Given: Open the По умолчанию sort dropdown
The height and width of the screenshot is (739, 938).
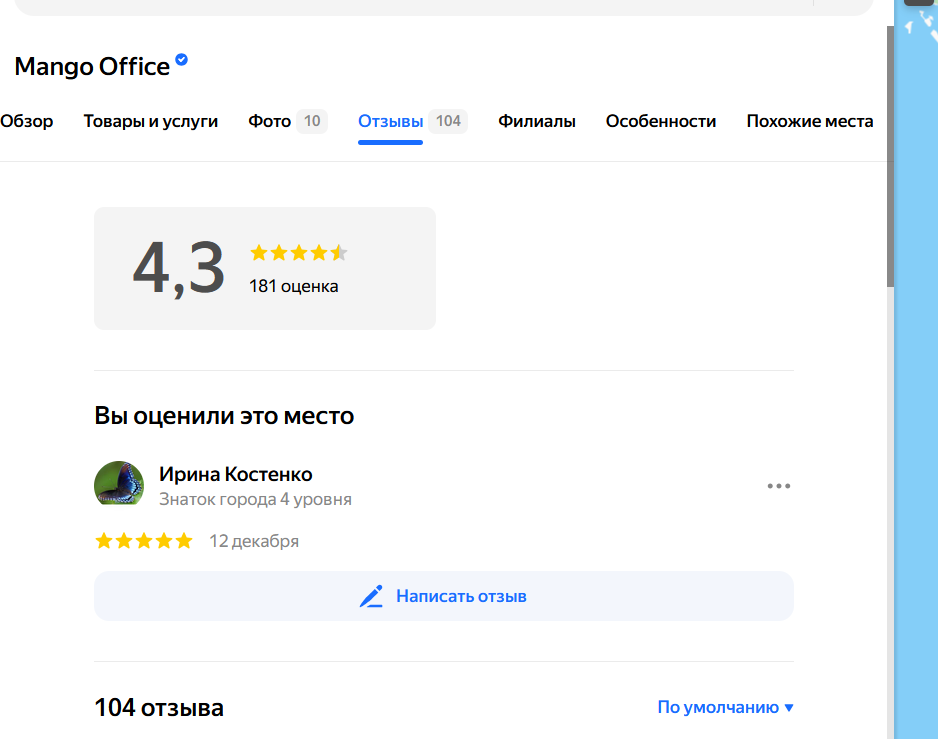Looking at the screenshot, I should 725,707.
